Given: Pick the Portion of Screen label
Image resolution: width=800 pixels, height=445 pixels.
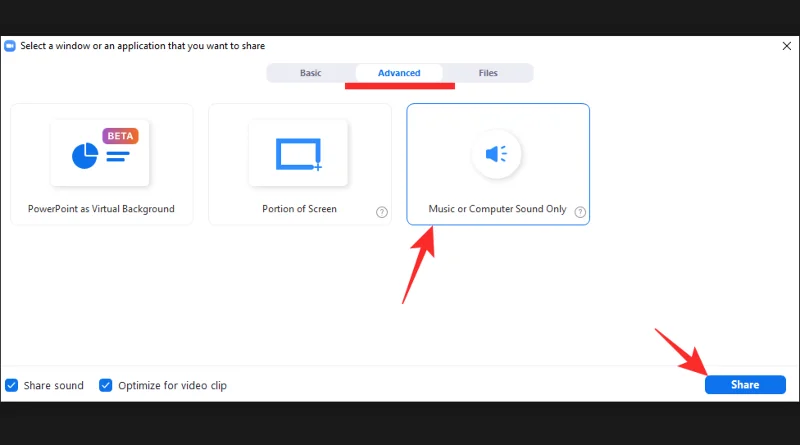Looking at the screenshot, I should coord(298,209).
